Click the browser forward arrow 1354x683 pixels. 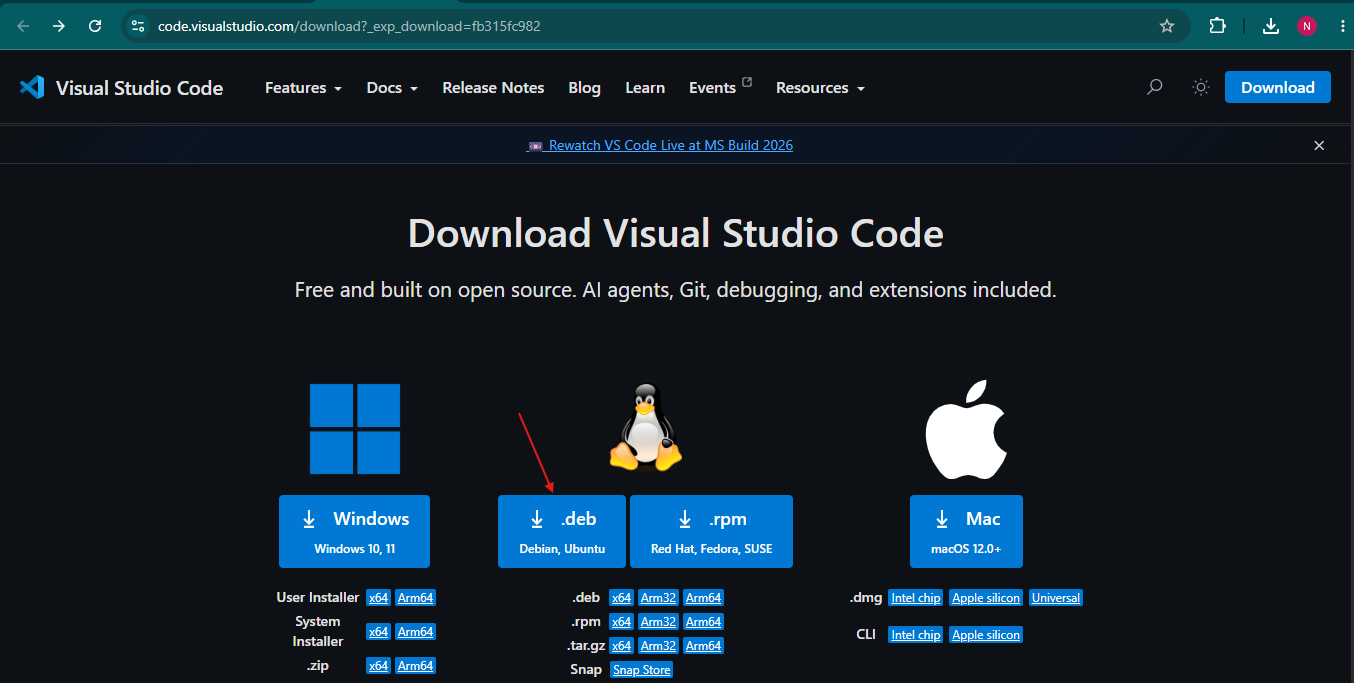(59, 26)
